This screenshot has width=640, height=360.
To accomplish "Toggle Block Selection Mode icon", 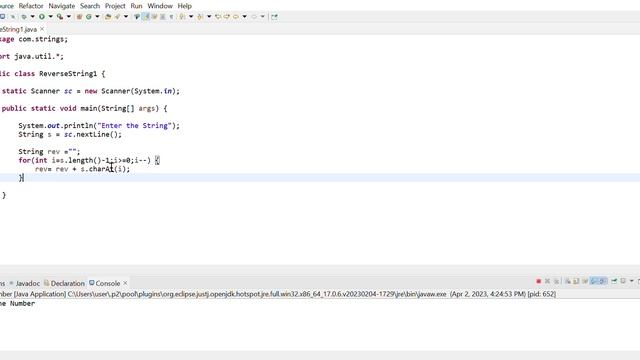I will (x=163, y=17).
